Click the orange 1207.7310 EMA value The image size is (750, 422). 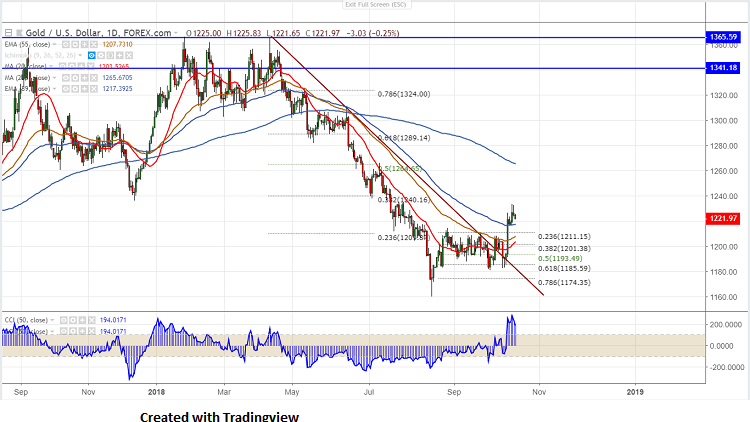117,44
